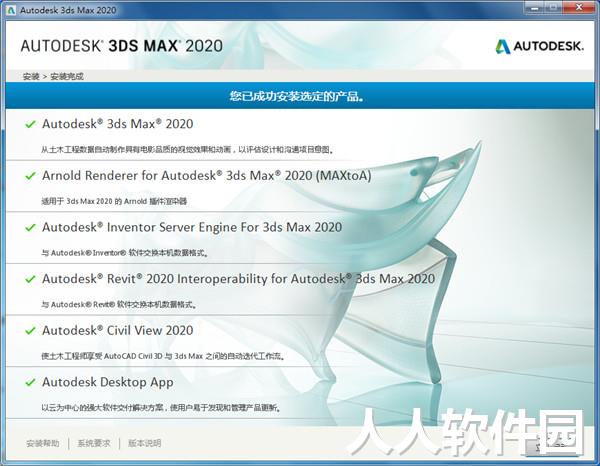Viewport: 600px width, 466px height.
Task: Close the Autodesk 3ds Max 2020 installer window
Action: pyautogui.click(x=579, y=7)
